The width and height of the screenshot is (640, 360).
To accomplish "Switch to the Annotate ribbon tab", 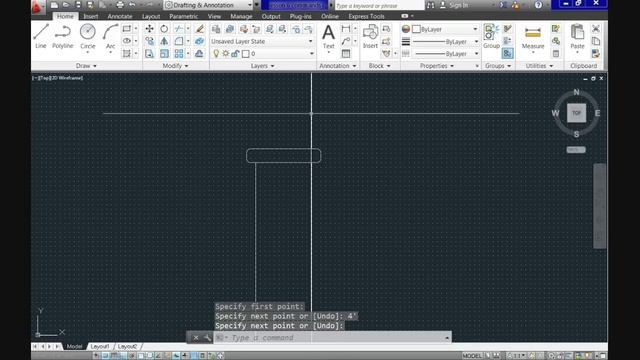I will tap(120, 16).
